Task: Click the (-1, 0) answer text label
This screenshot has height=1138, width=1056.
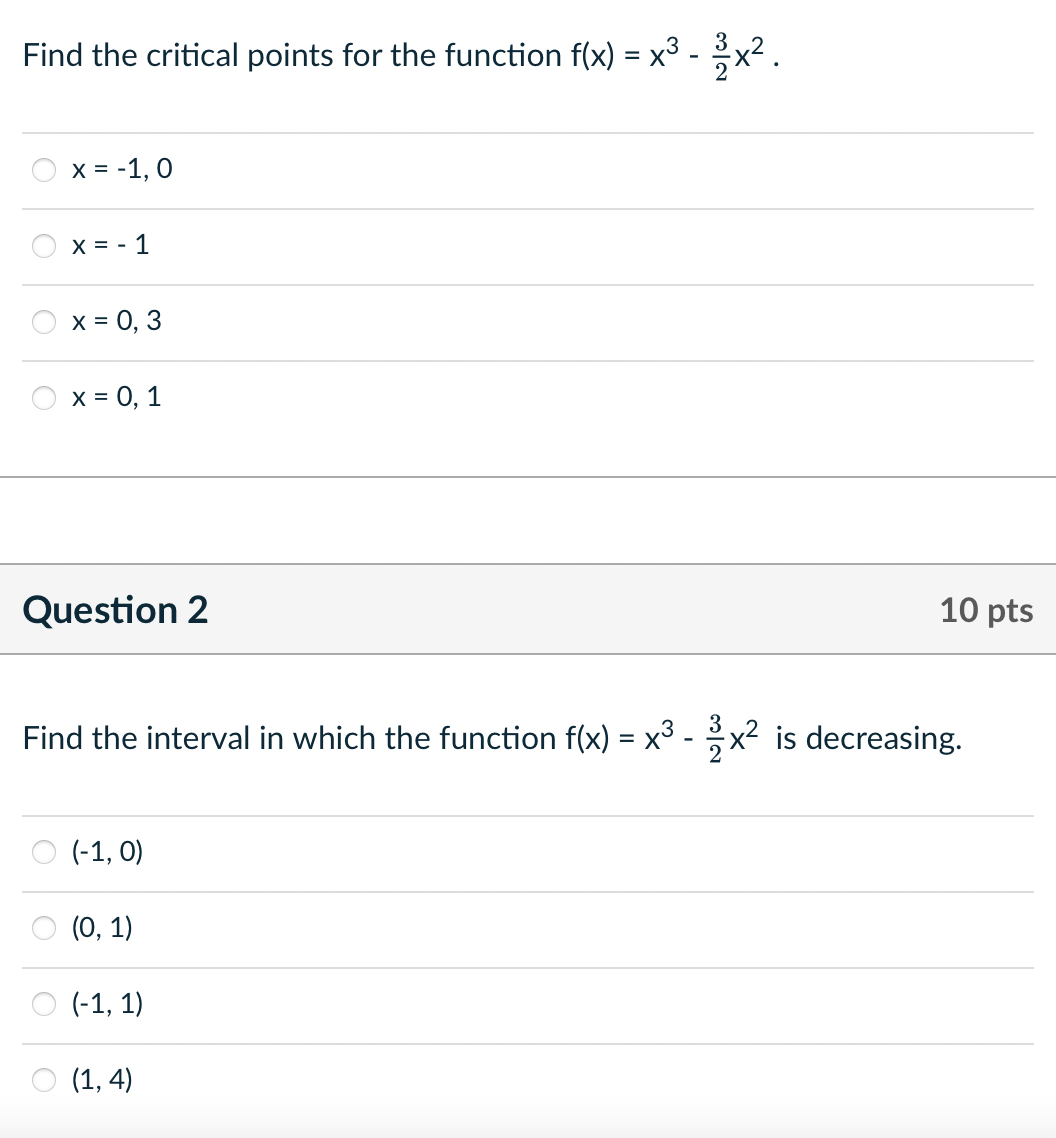Action: (106, 852)
